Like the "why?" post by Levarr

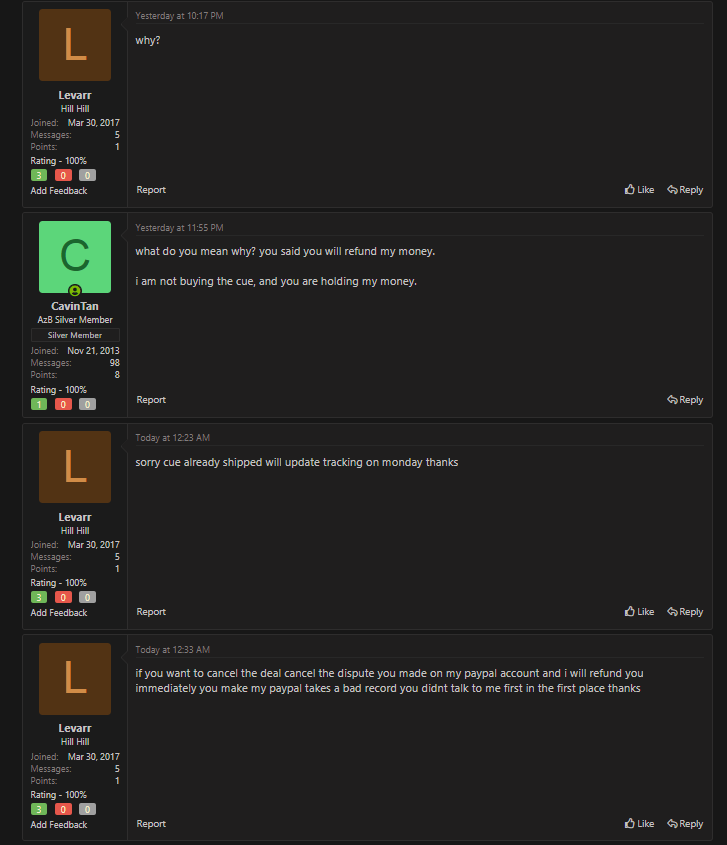click(639, 190)
